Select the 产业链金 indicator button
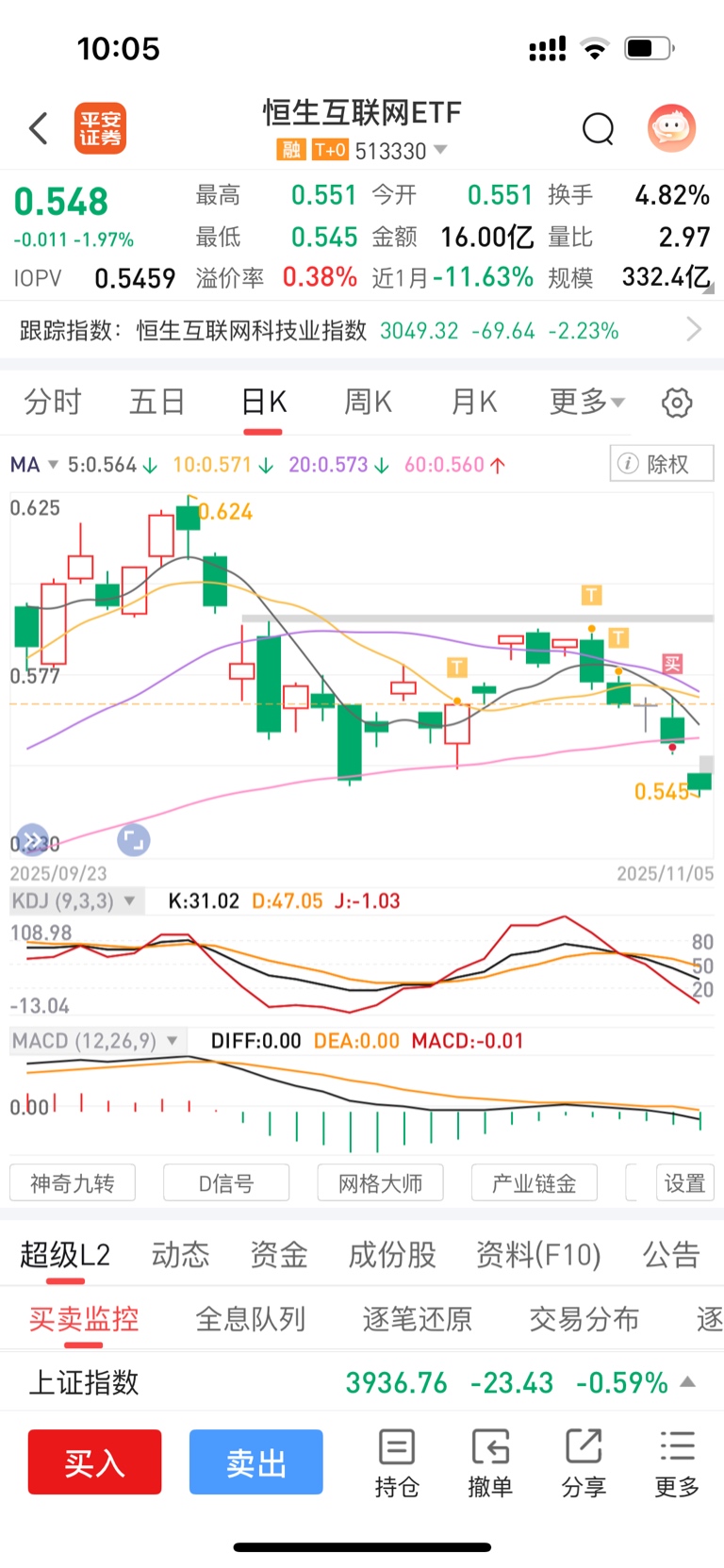724x1568 pixels. [535, 1182]
